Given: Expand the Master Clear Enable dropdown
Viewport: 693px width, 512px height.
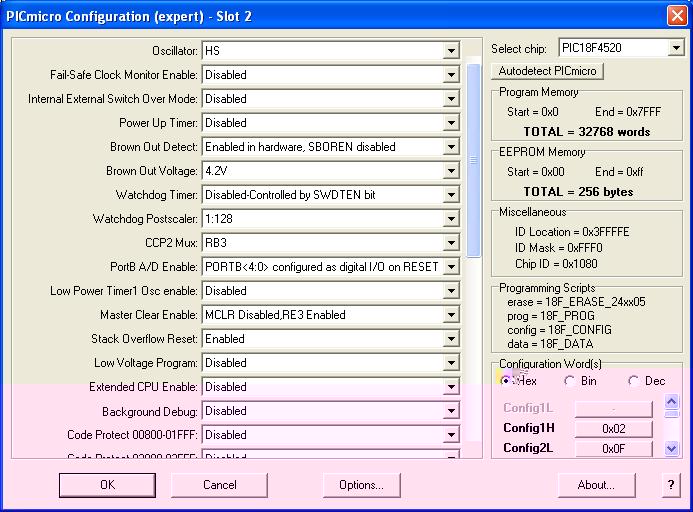Looking at the screenshot, I should pyautogui.click(x=451, y=315).
